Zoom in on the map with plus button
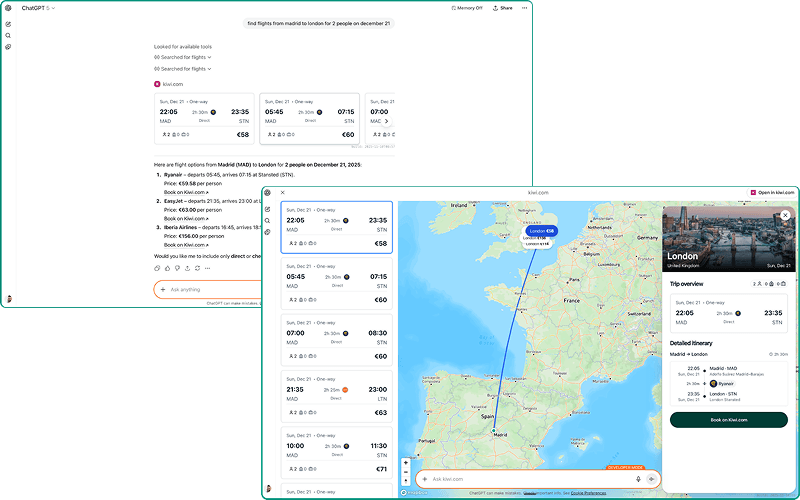The image size is (800, 500). (x=406, y=463)
